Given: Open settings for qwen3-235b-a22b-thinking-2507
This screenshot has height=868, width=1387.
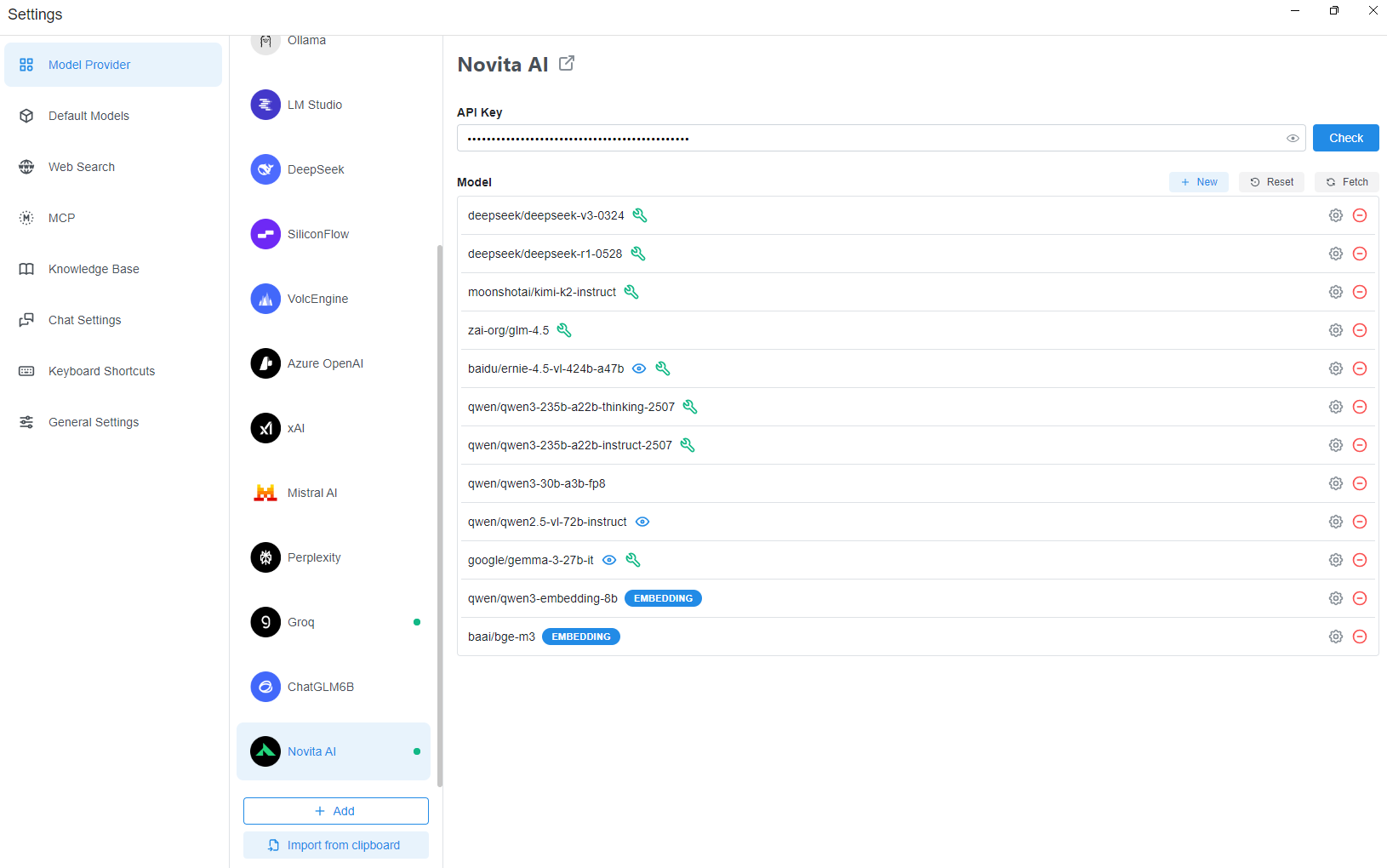Looking at the screenshot, I should (1336, 407).
